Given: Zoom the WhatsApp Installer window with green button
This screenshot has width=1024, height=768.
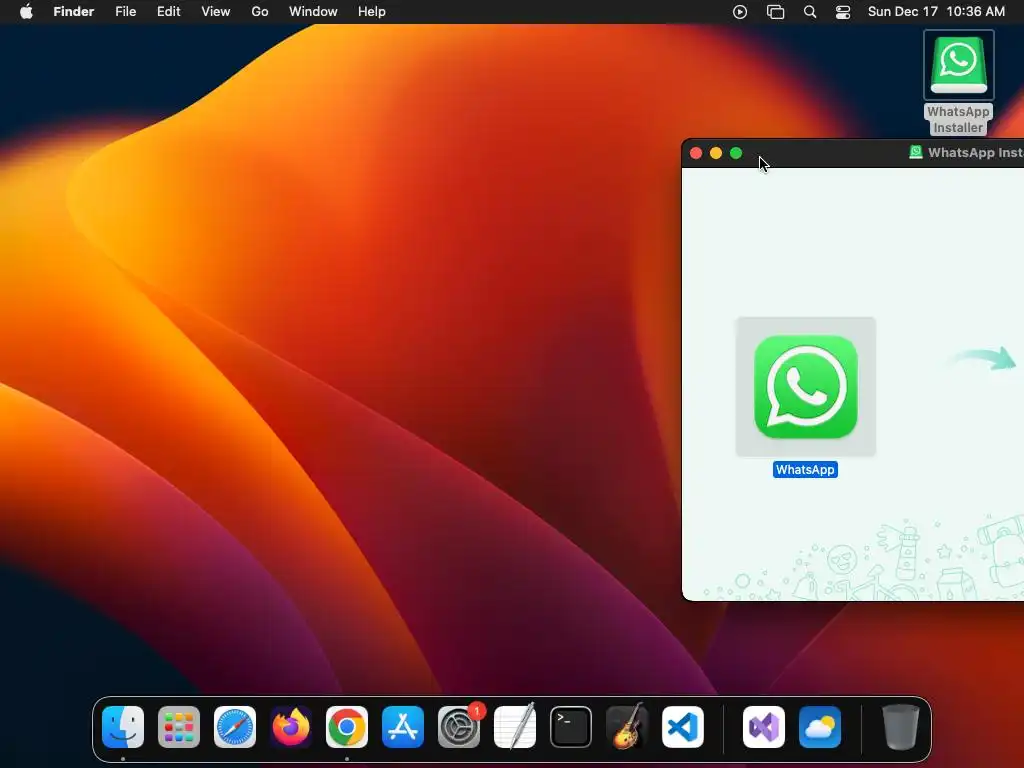Looking at the screenshot, I should pos(736,153).
